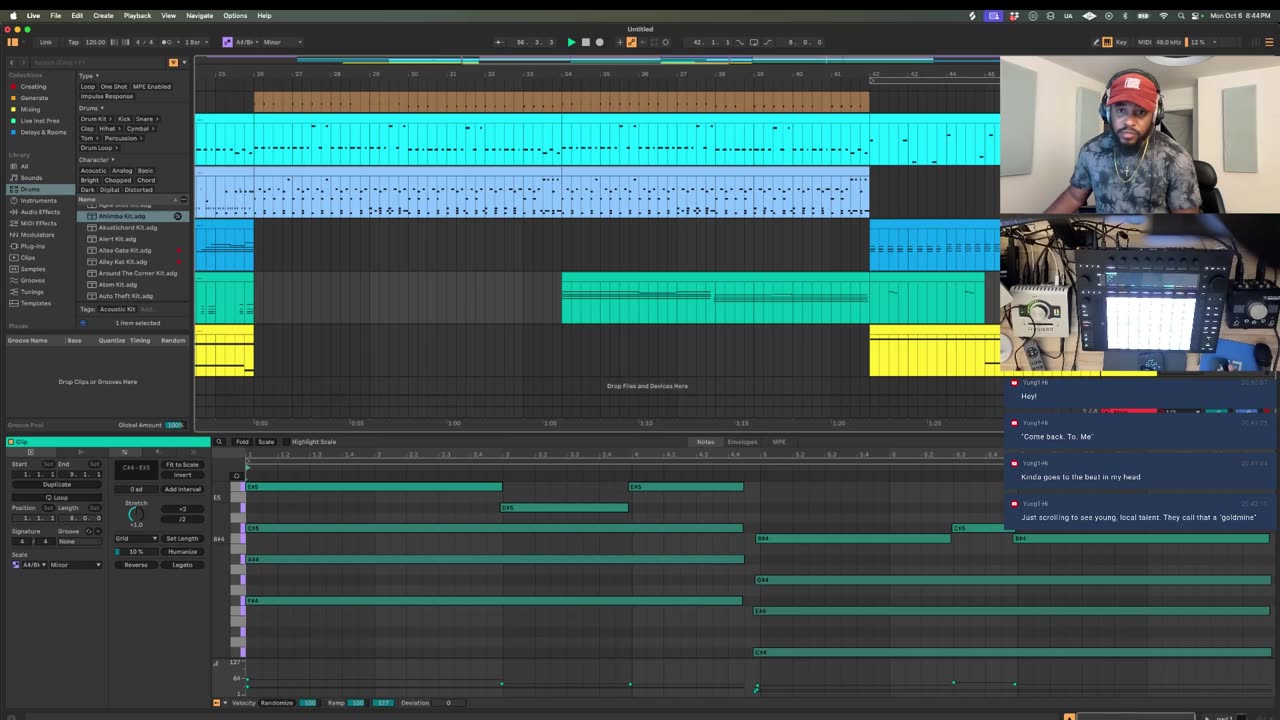Click the Humanize amount 10 % slider
Image resolution: width=1280 pixels, height=720 pixels.
tap(135, 552)
